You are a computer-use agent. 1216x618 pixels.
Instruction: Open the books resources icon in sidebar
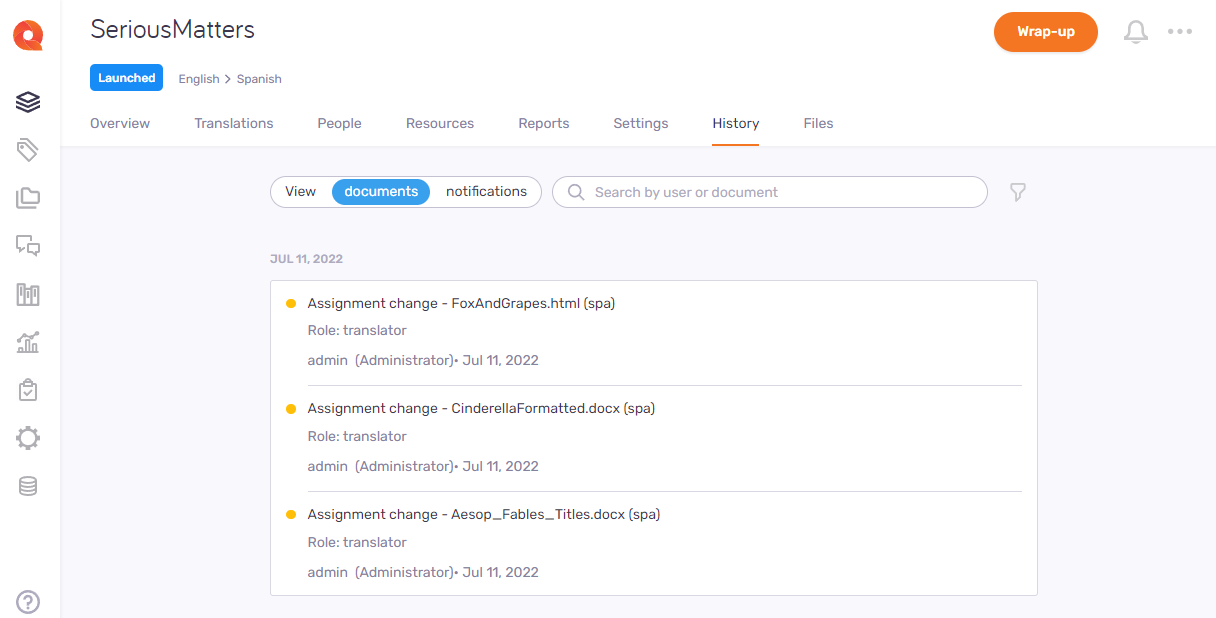click(x=28, y=295)
